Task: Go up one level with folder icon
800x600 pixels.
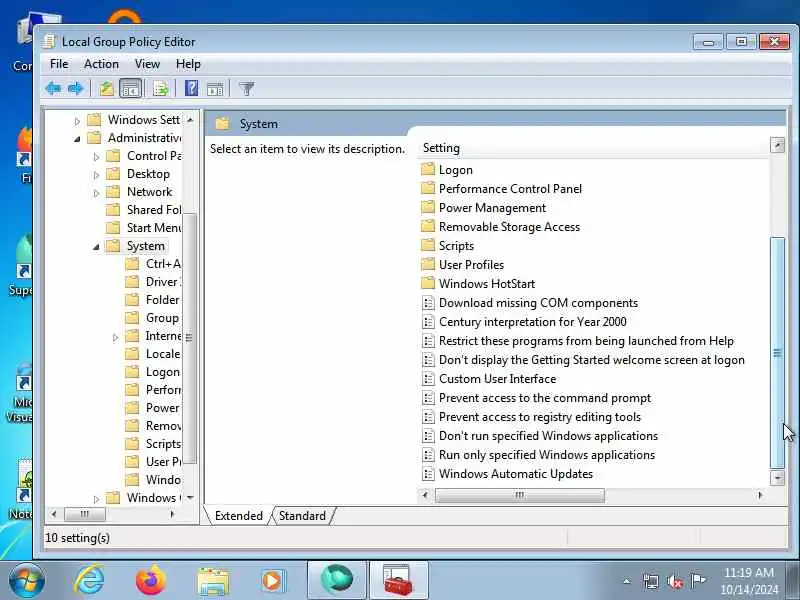Action: [x=106, y=89]
